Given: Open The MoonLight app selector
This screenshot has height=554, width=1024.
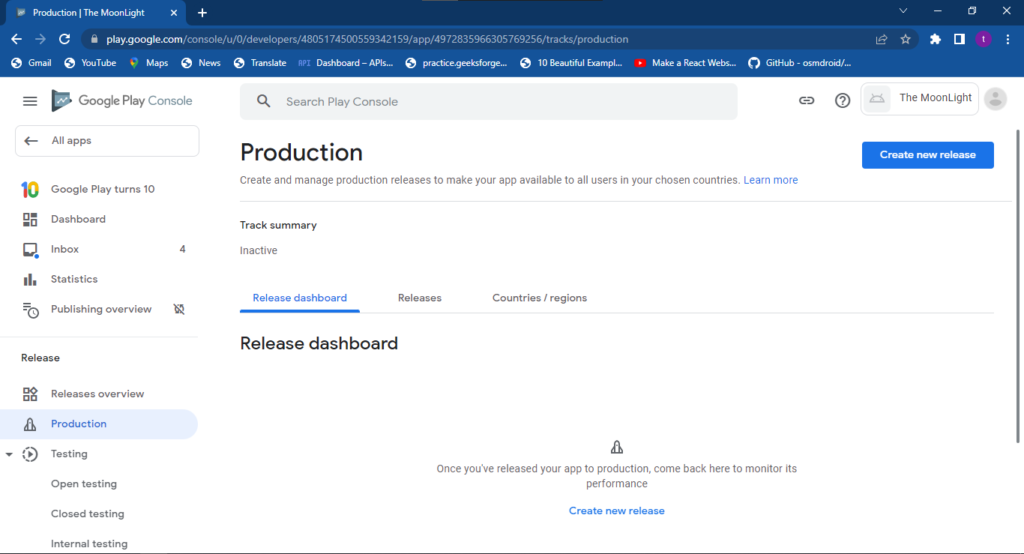Looking at the screenshot, I should click(x=920, y=98).
